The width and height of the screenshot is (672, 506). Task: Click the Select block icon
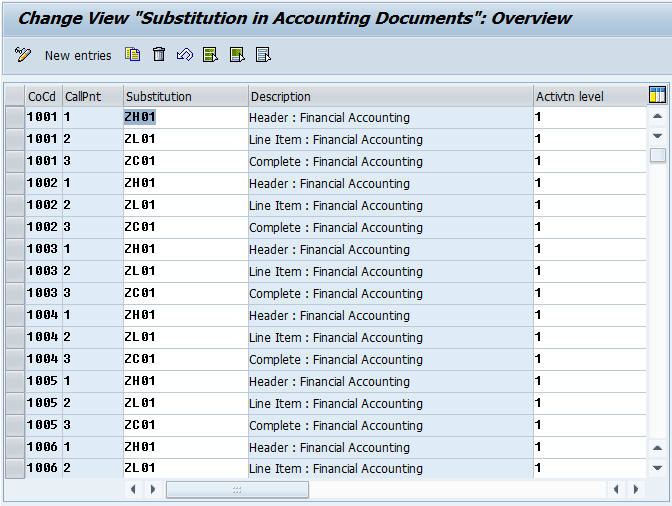[237, 55]
